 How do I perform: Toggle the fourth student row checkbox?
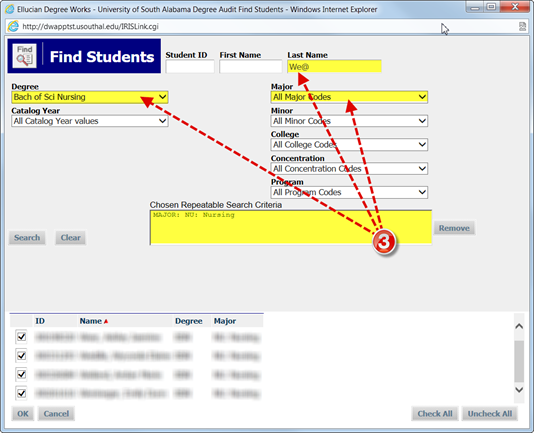[x=21, y=393]
